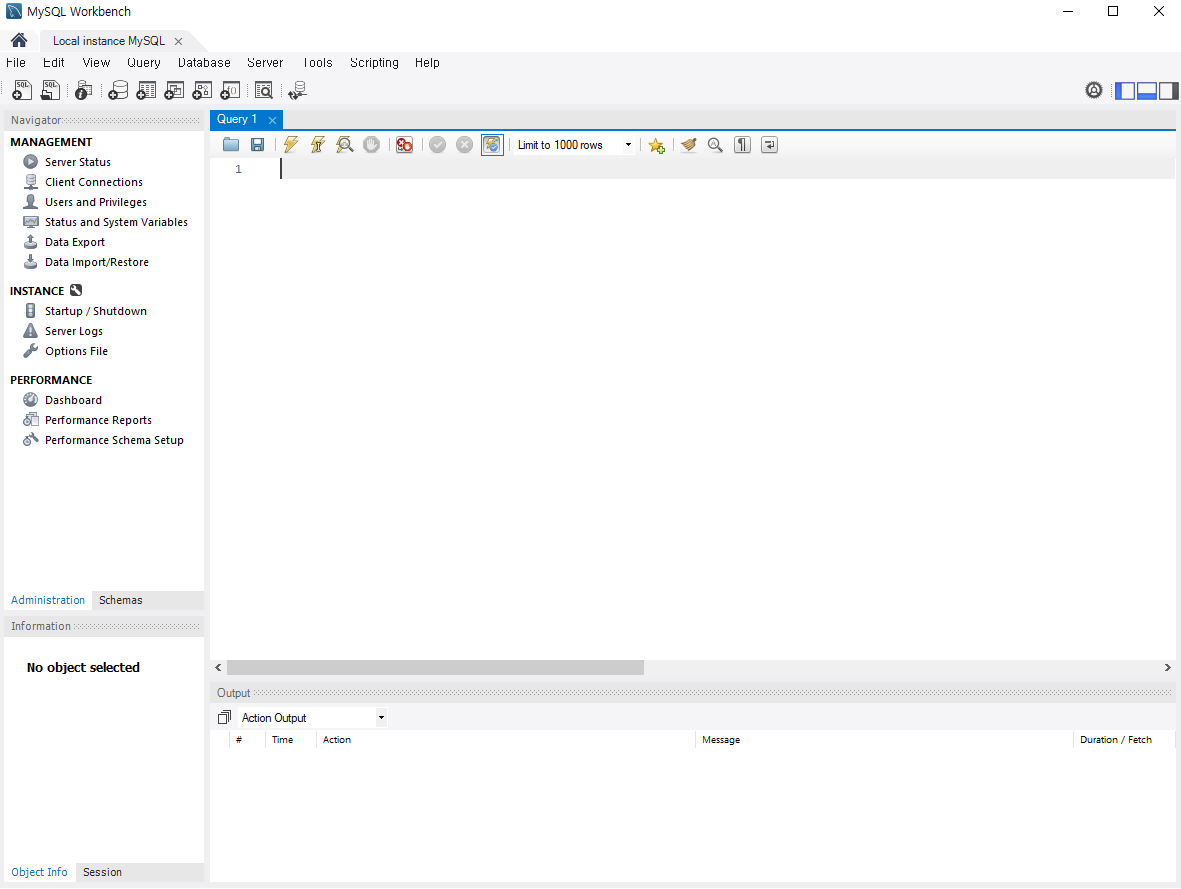Screen dimensions: 1181x889
Task: Switch to Session tab
Action: pyautogui.click(x=102, y=872)
